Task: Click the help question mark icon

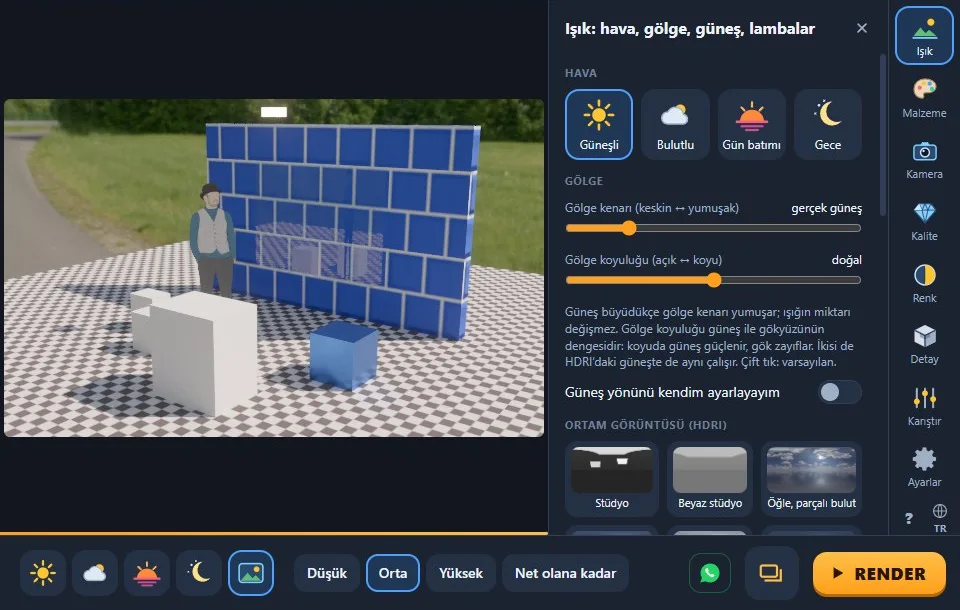Action: click(x=909, y=518)
